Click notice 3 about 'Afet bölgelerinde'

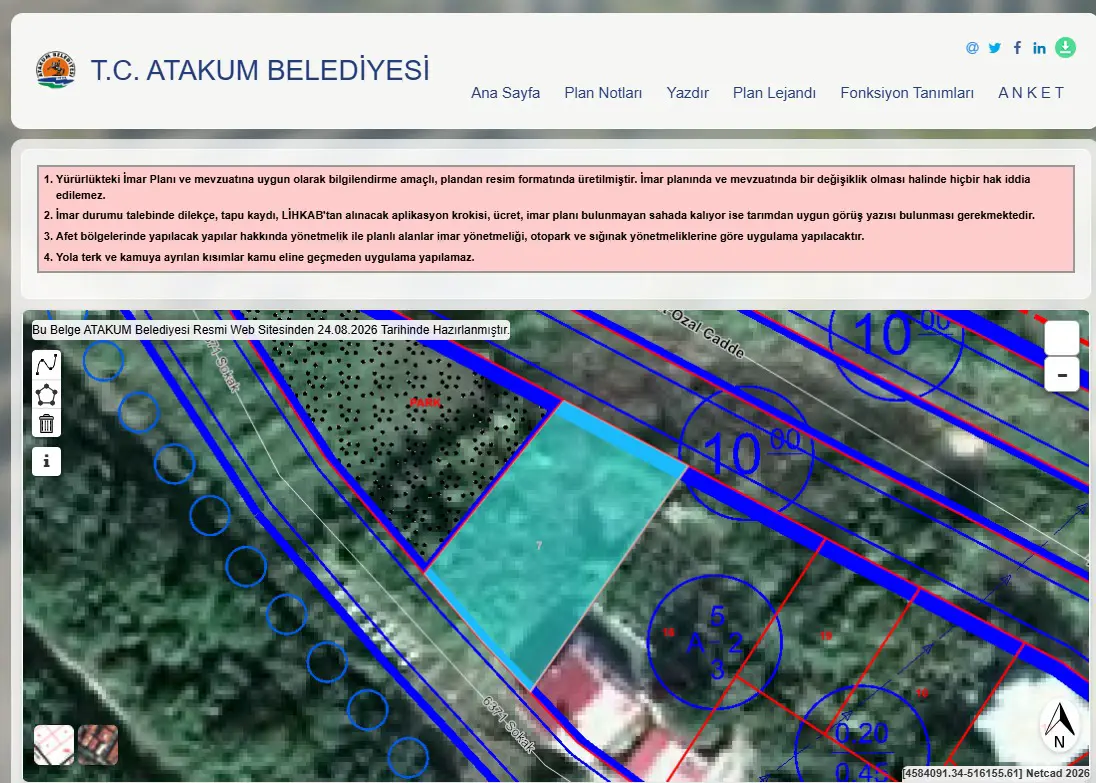point(460,236)
